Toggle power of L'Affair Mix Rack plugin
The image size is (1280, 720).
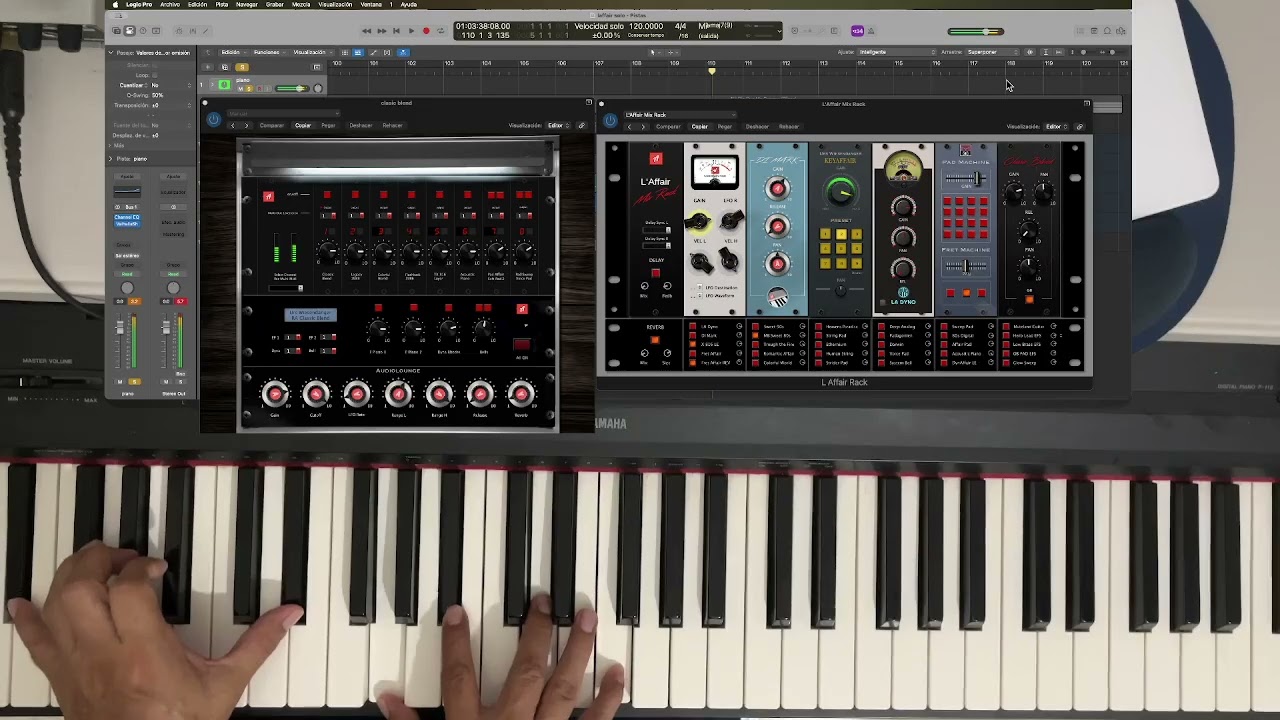click(x=610, y=121)
